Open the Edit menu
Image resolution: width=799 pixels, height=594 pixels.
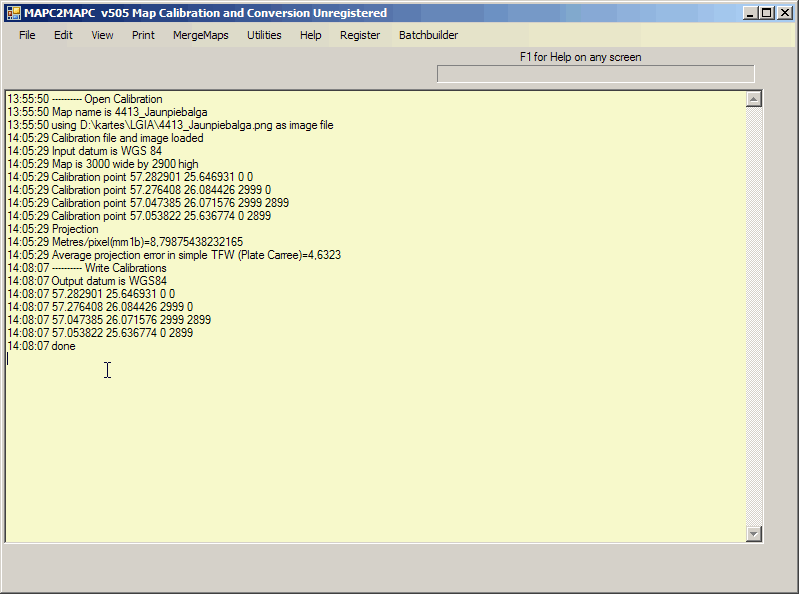[63, 35]
